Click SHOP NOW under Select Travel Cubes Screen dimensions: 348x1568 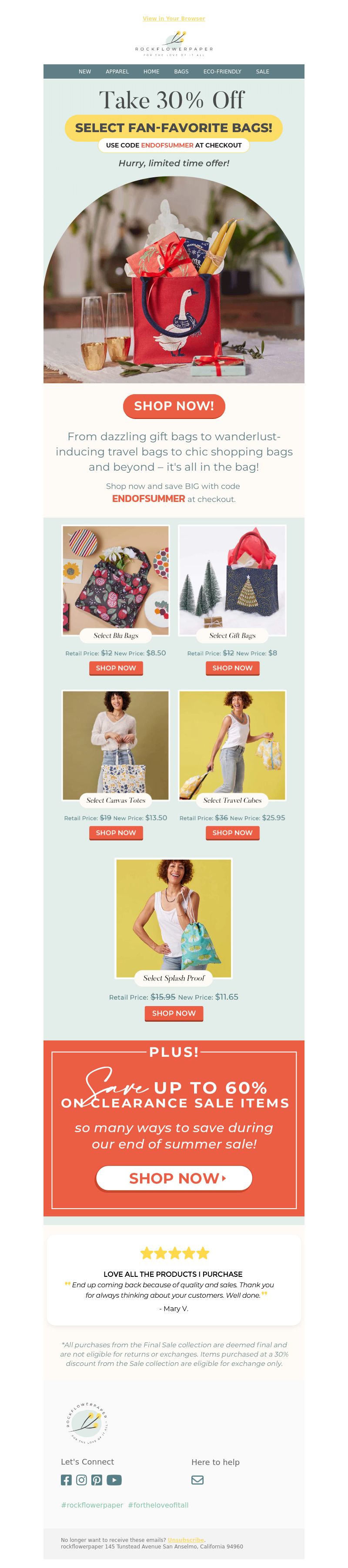tap(232, 832)
